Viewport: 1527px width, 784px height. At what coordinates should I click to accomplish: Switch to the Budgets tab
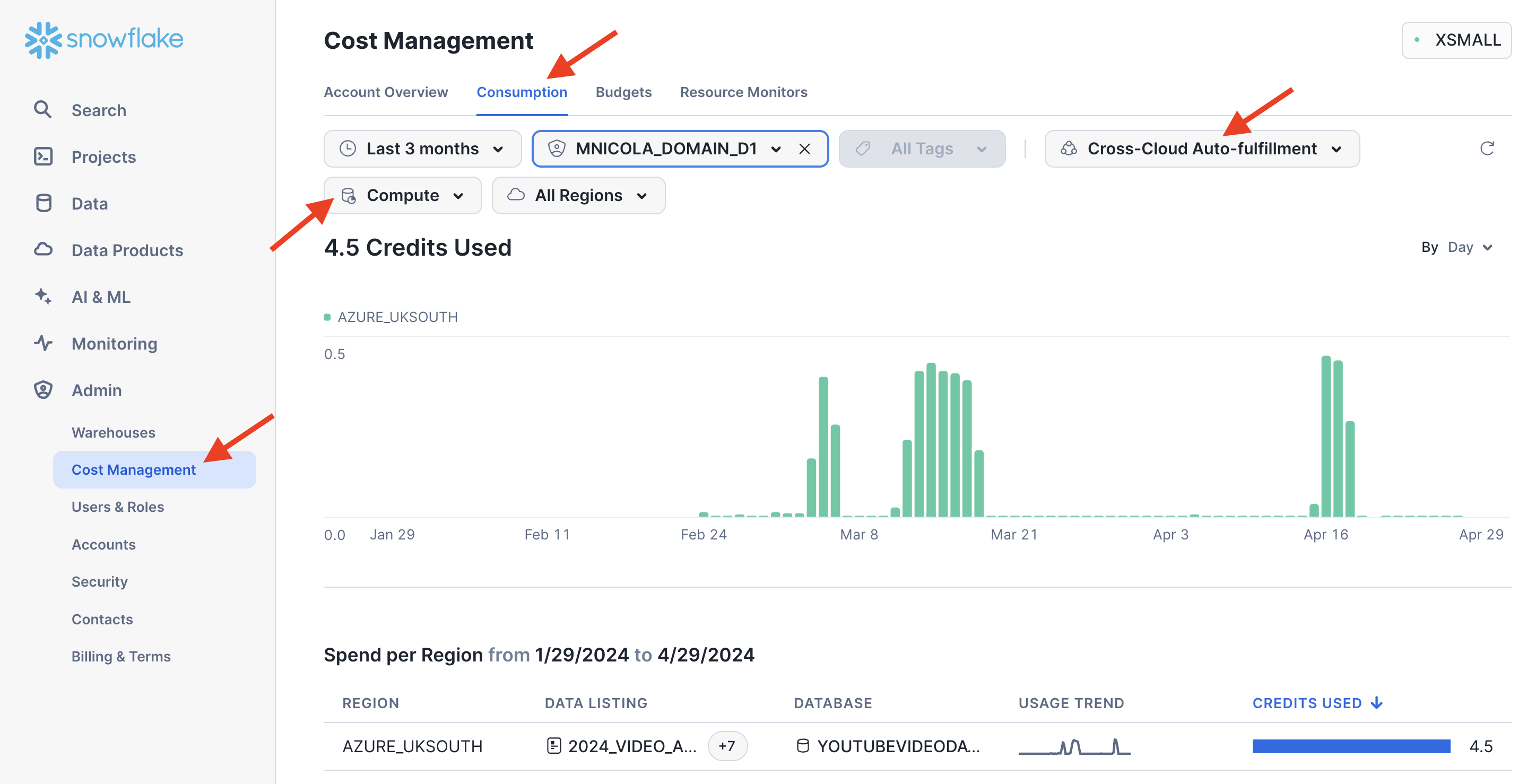[623, 92]
